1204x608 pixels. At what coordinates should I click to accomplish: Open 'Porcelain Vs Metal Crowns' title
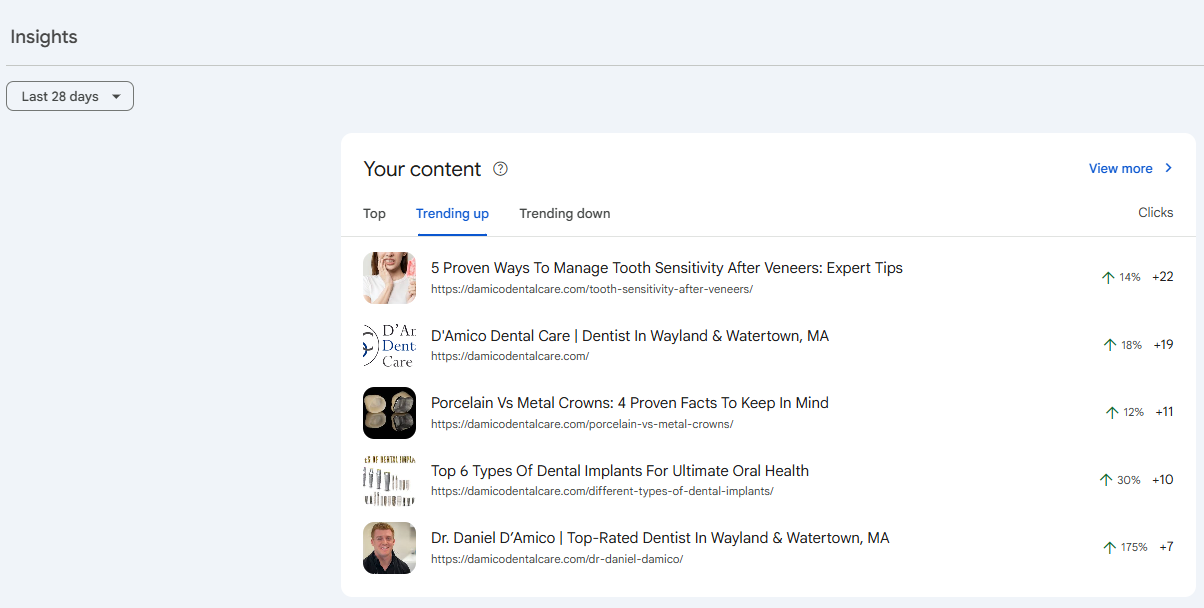tap(630, 403)
